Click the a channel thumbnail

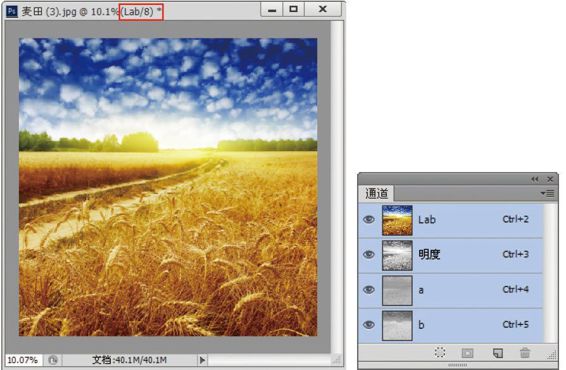coord(397,290)
